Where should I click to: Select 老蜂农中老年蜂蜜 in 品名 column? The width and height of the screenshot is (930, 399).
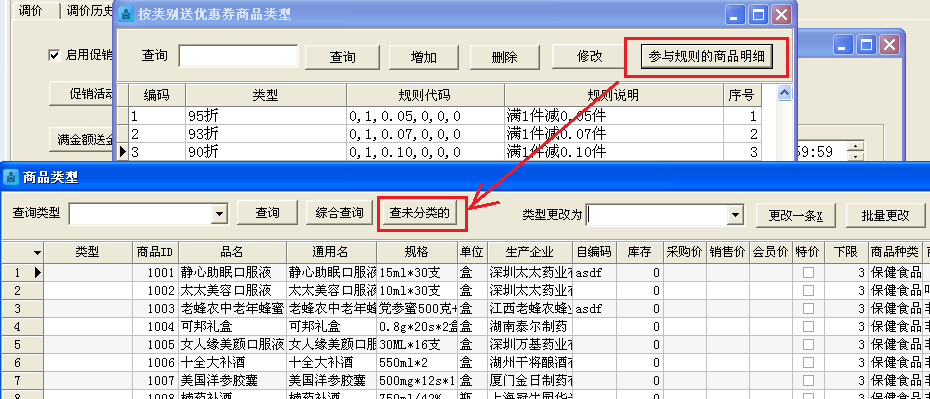tap(232, 309)
